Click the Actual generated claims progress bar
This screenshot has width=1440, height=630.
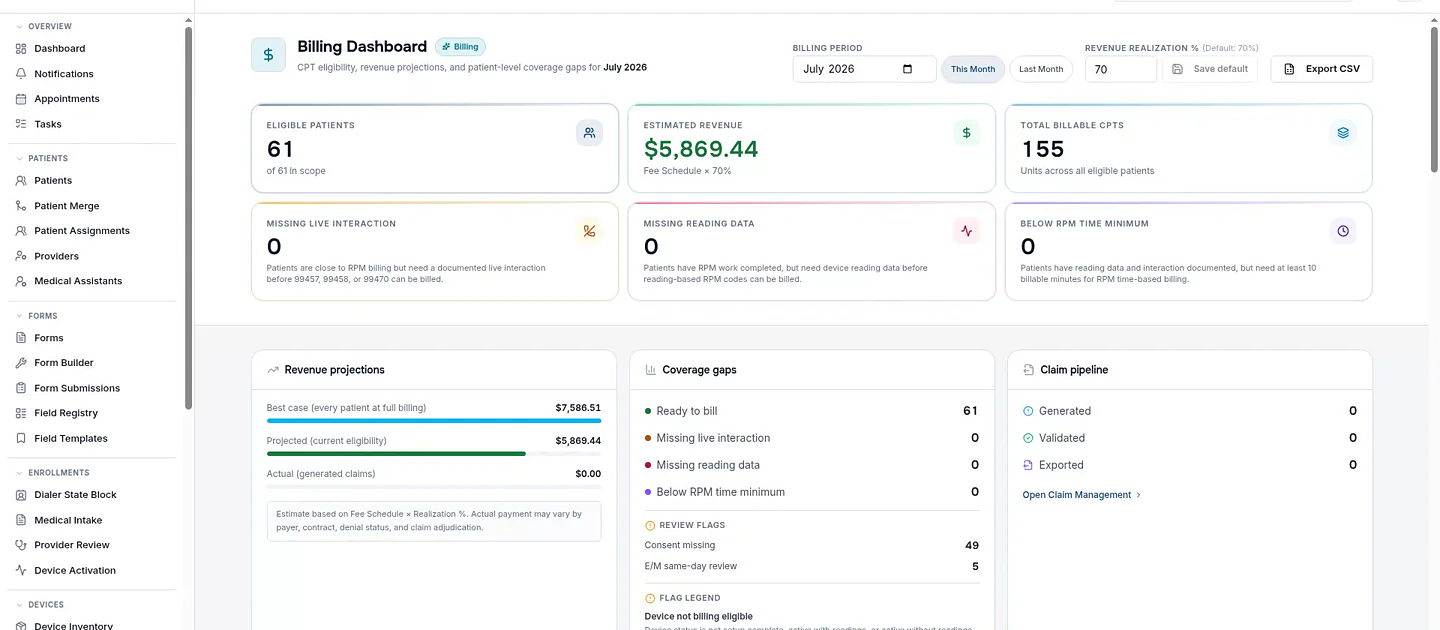(434, 487)
